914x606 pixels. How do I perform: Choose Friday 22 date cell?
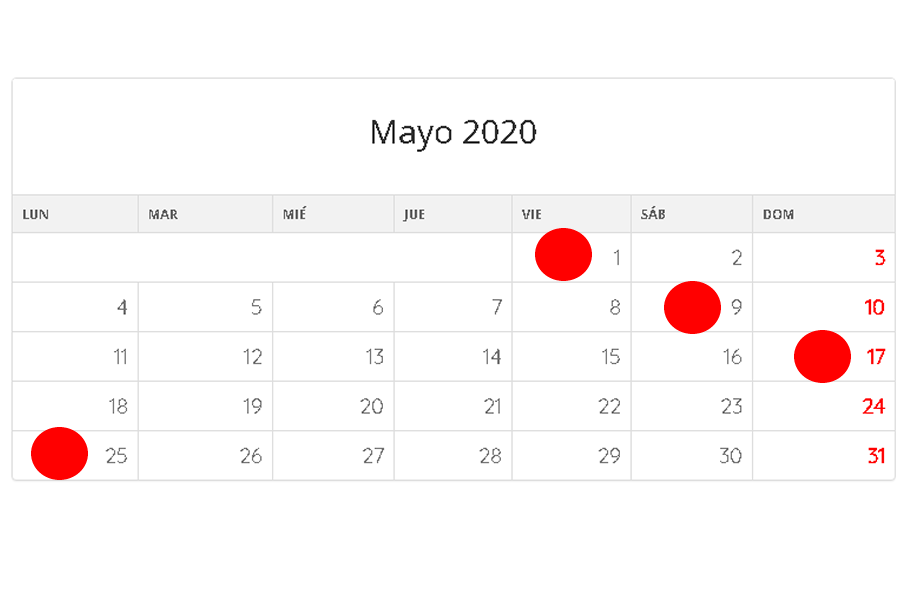pos(571,406)
